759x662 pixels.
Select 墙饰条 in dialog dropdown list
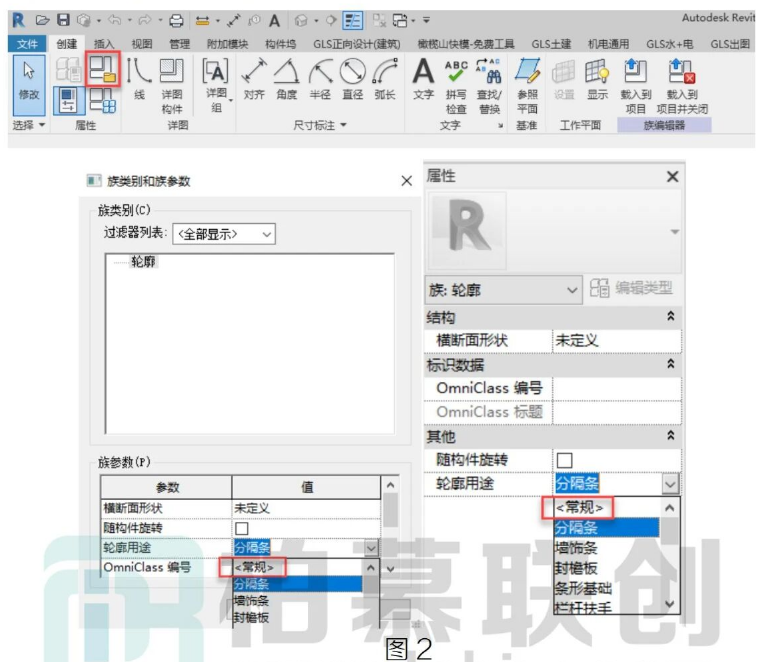tap(251, 601)
